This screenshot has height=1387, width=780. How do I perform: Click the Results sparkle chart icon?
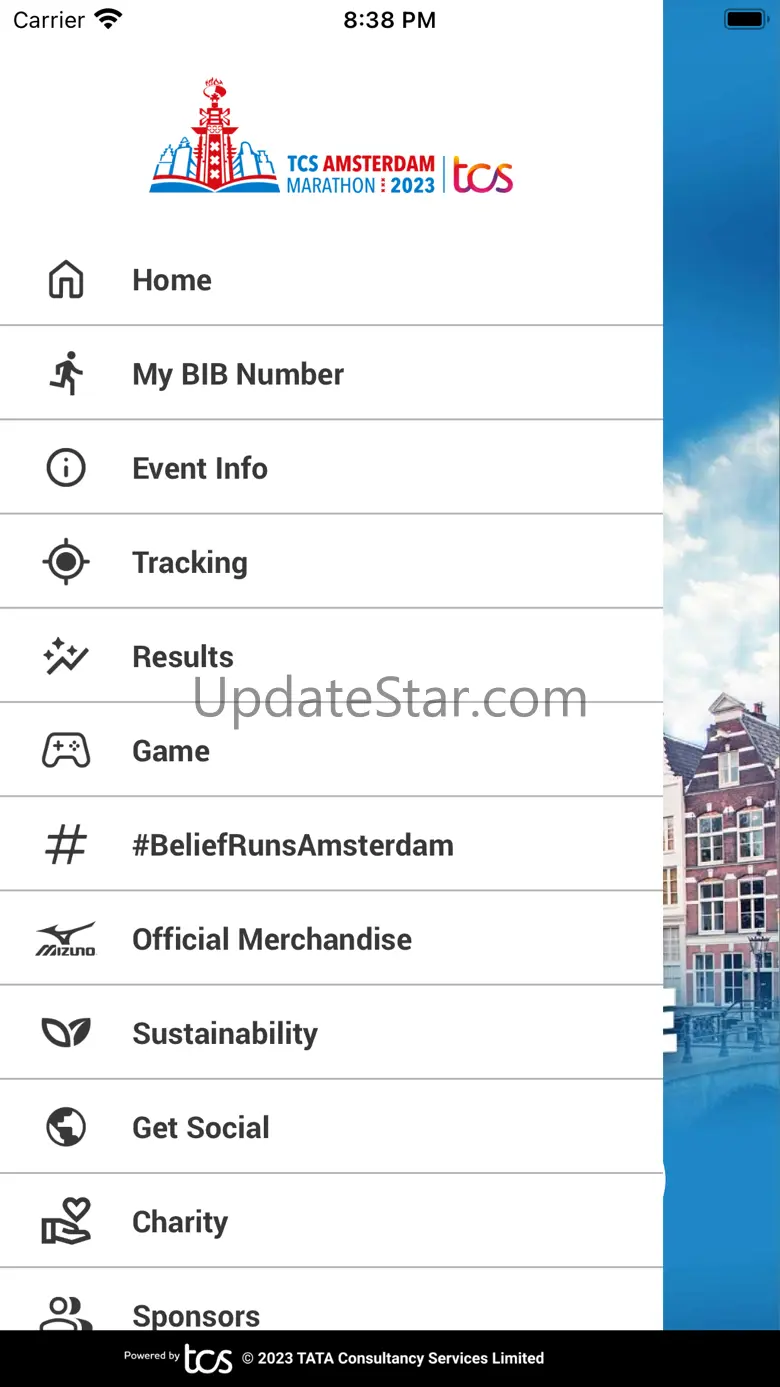coord(66,656)
